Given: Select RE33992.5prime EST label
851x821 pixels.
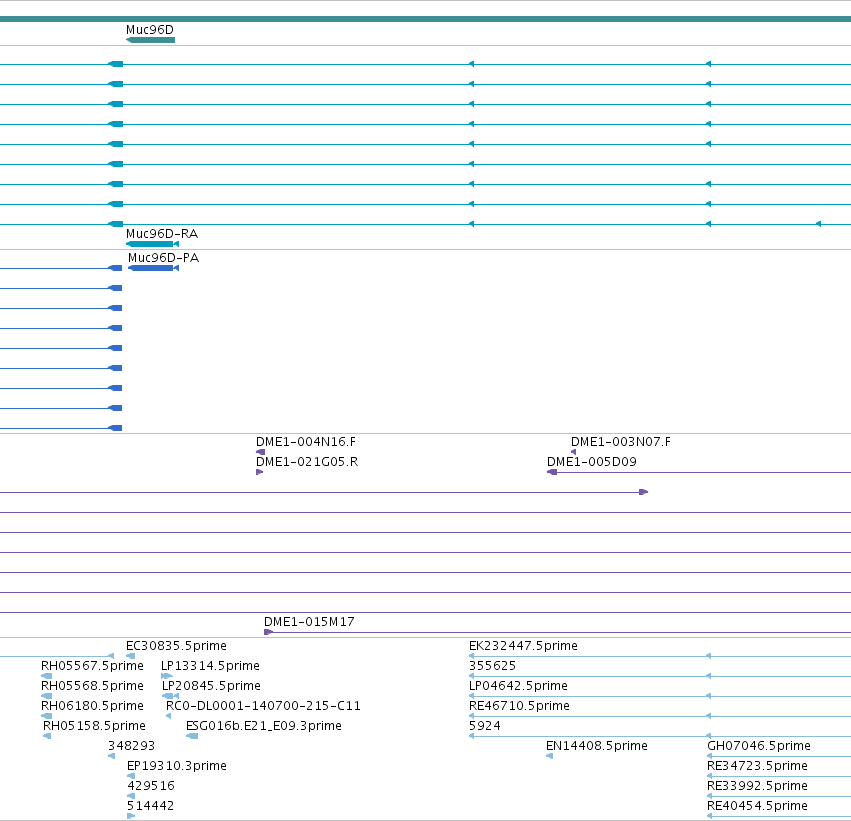Looking at the screenshot, I should (757, 786).
